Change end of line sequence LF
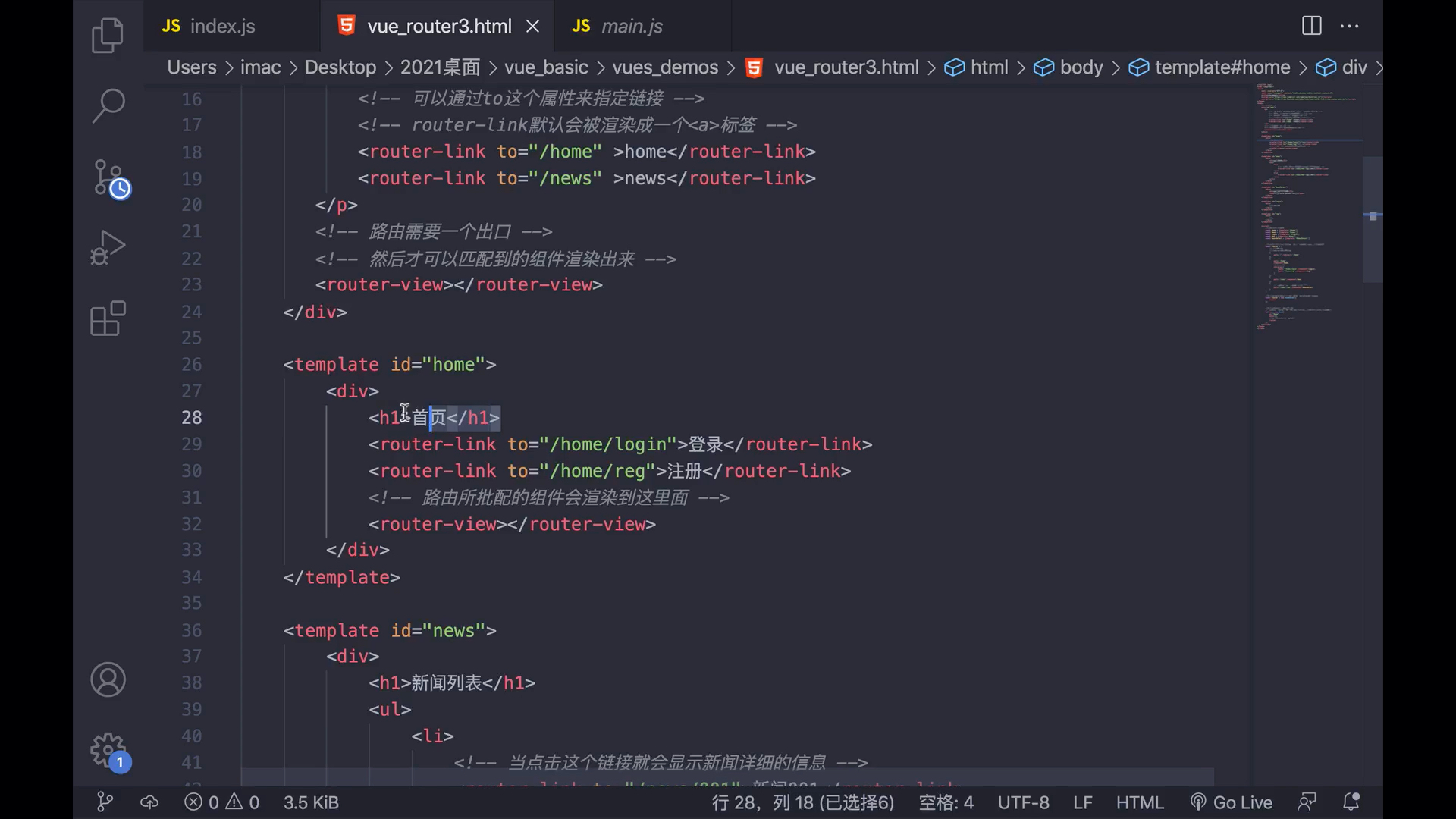The image size is (1456, 819). (1082, 802)
